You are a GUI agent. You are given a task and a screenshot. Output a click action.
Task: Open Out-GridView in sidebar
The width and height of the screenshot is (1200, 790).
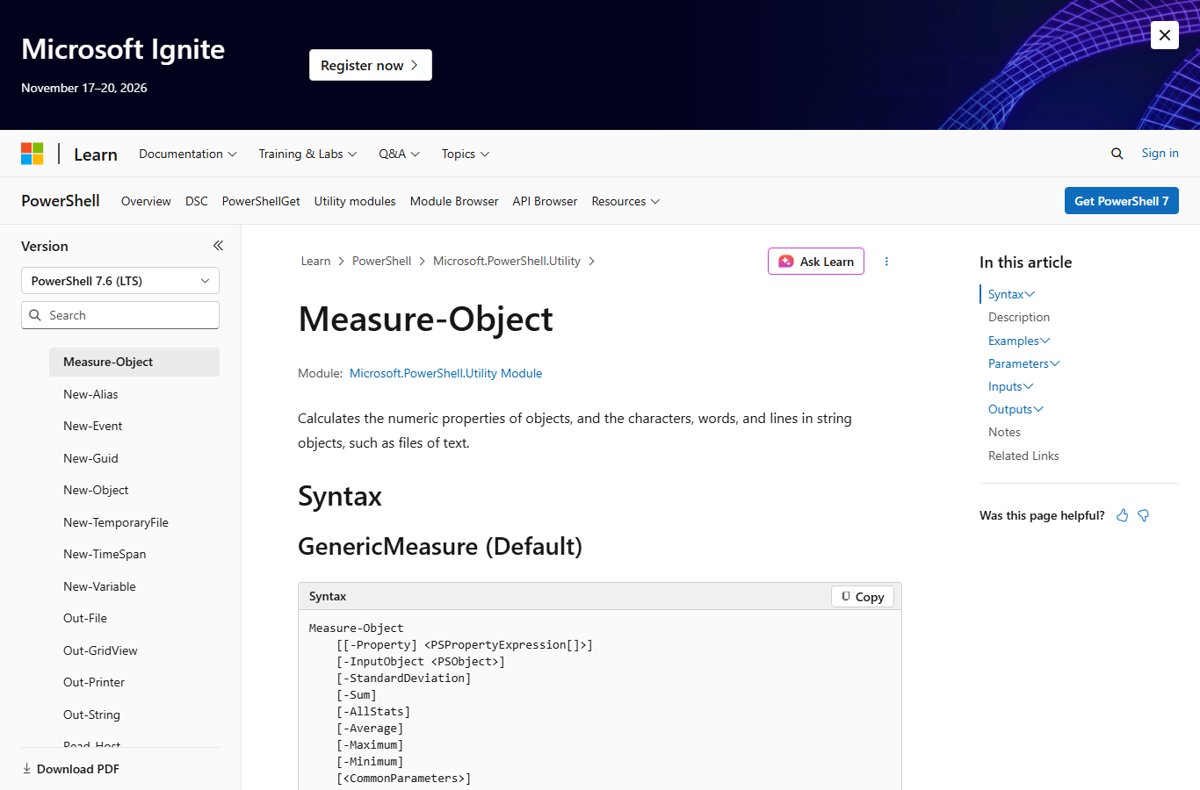pyautogui.click(x=100, y=650)
